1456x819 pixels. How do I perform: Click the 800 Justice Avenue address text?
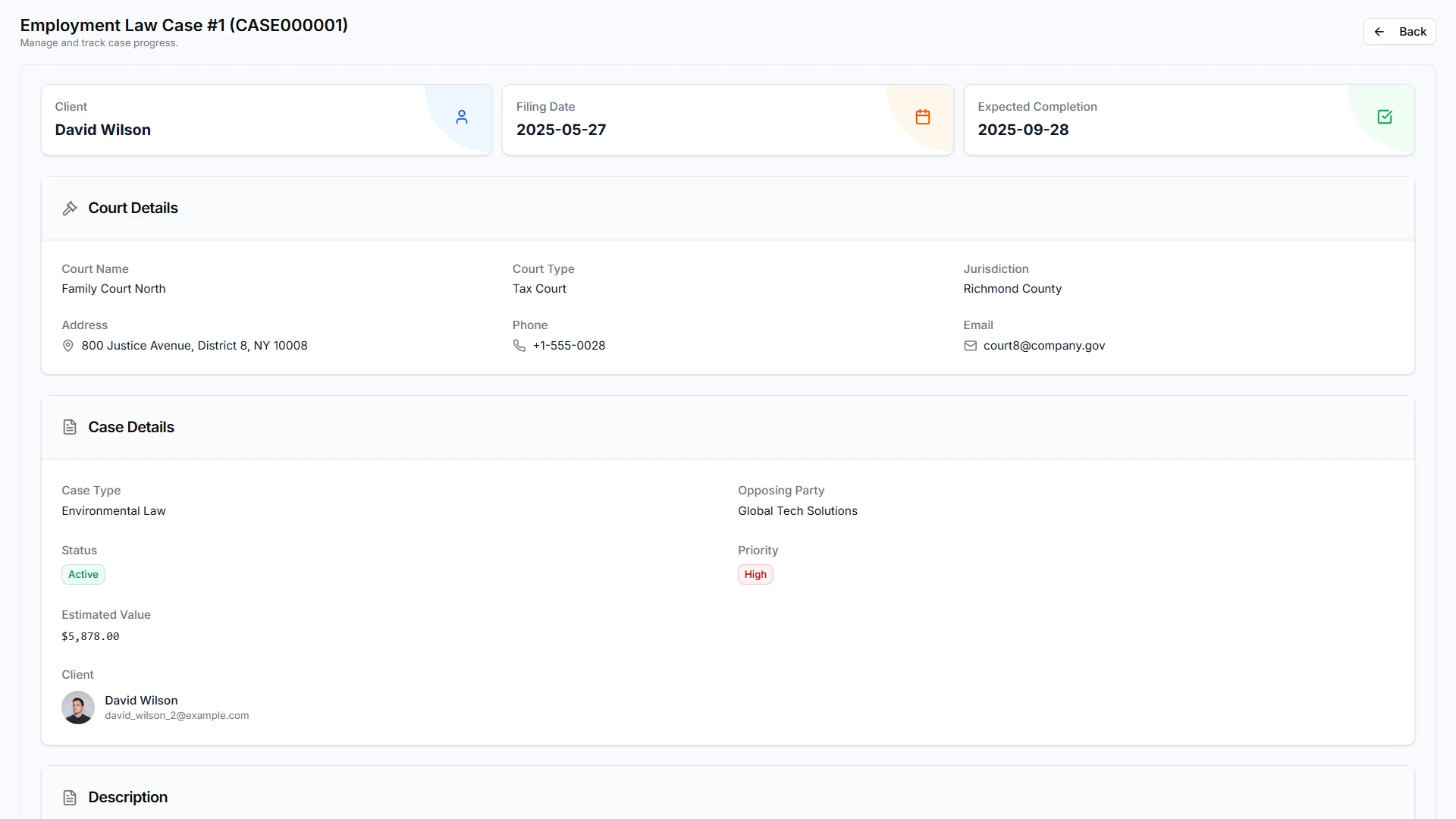pos(194,346)
